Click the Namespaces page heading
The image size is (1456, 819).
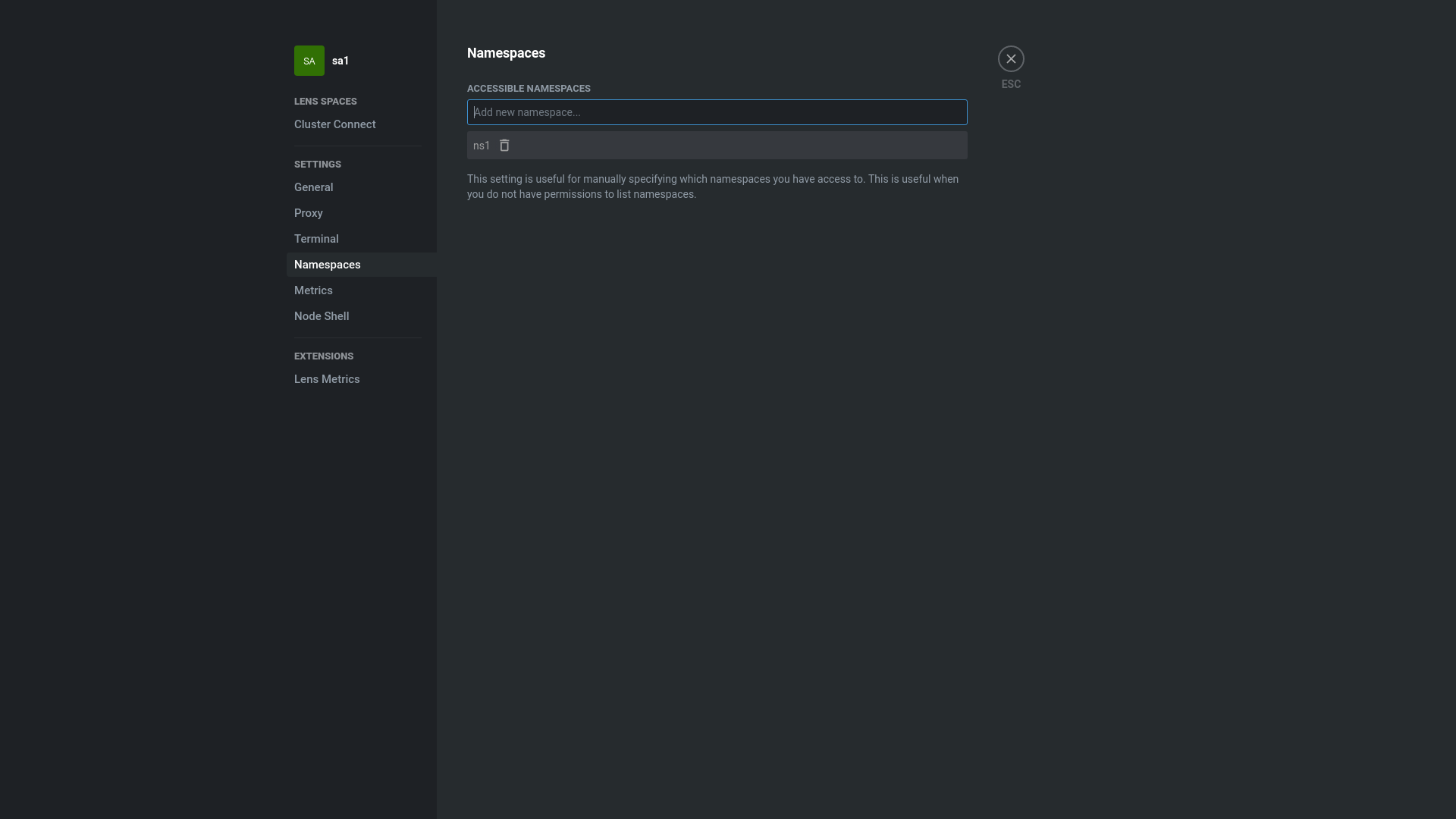[x=506, y=53]
